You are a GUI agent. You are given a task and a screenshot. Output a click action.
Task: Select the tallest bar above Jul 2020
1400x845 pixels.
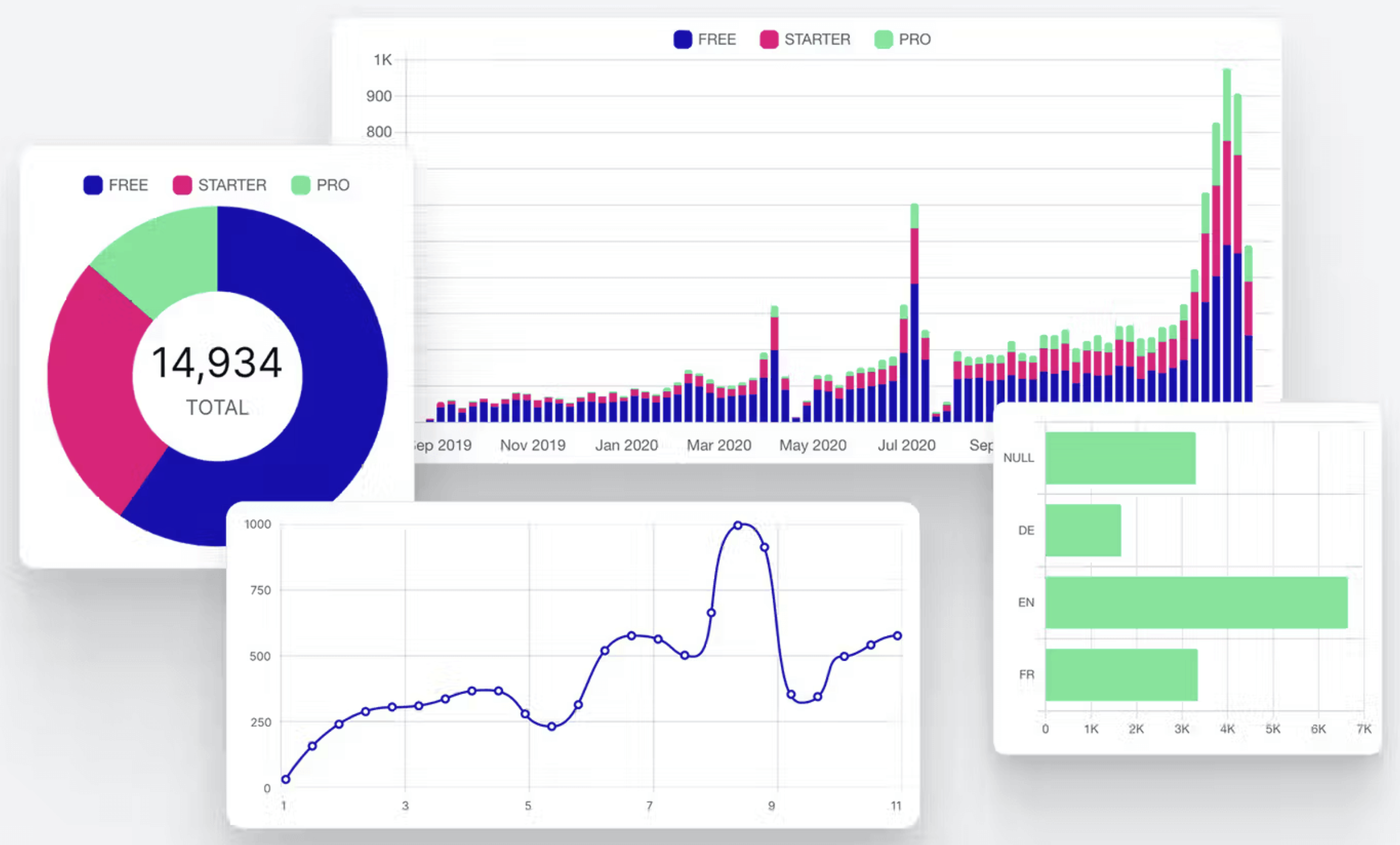click(914, 293)
